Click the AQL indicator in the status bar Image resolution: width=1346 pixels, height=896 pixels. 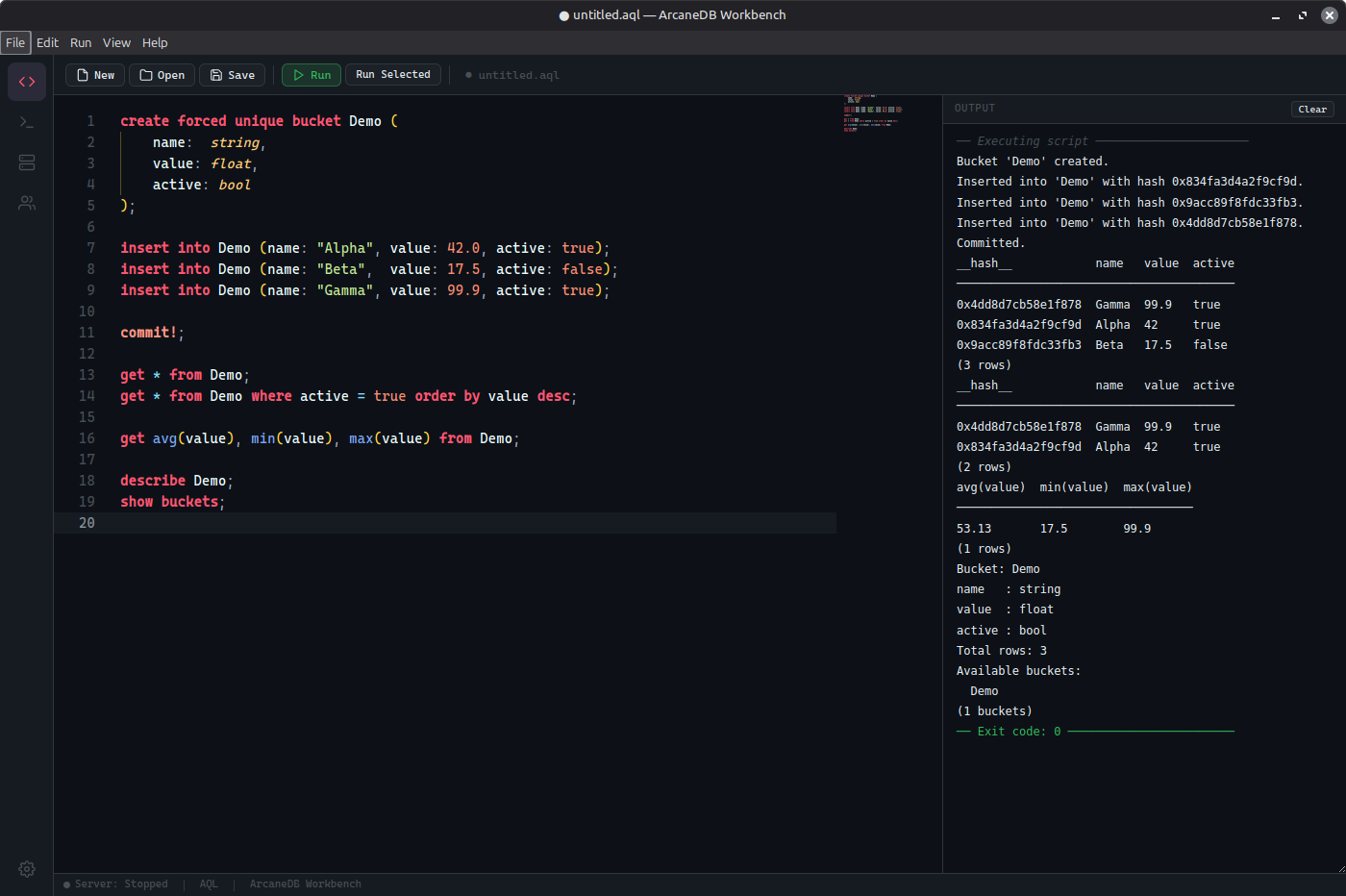pos(209,884)
